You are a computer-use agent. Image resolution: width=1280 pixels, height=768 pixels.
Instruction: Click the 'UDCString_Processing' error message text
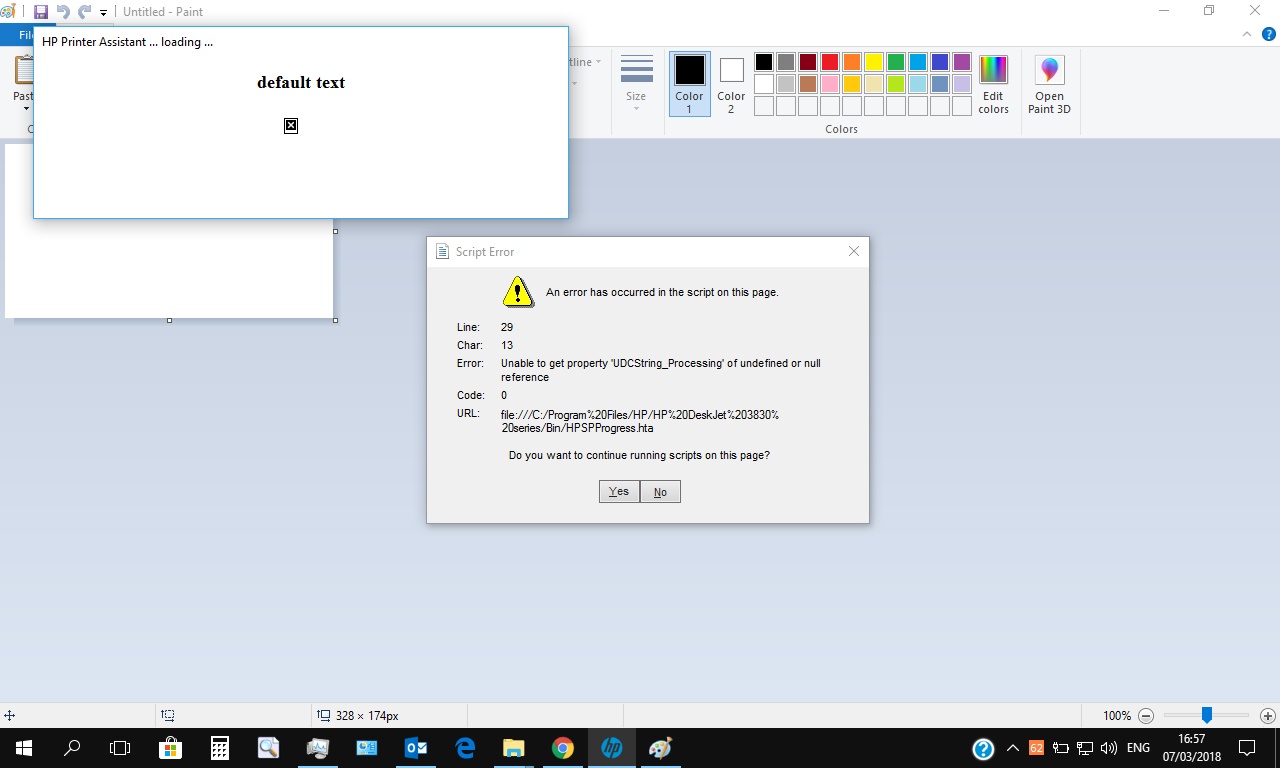click(661, 370)
